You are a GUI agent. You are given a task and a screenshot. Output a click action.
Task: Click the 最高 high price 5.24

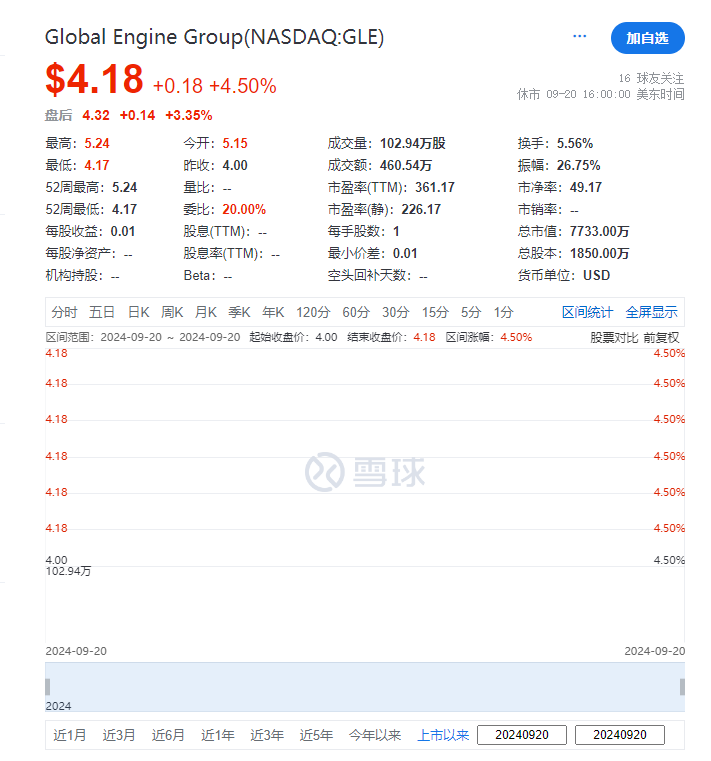pyautogui.click(x=97, y=144)
